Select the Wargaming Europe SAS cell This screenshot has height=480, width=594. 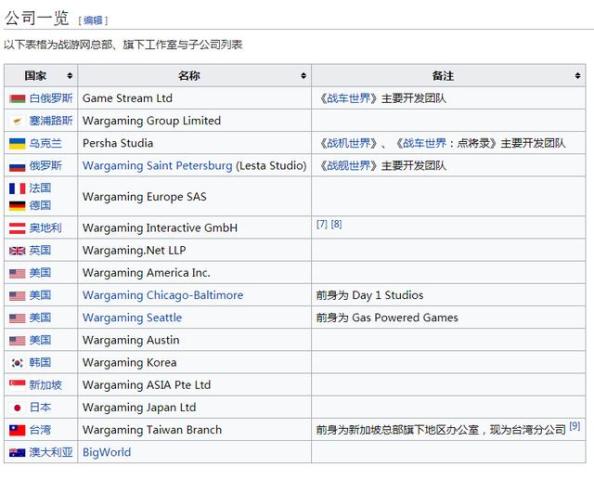[x=194, y=197]
